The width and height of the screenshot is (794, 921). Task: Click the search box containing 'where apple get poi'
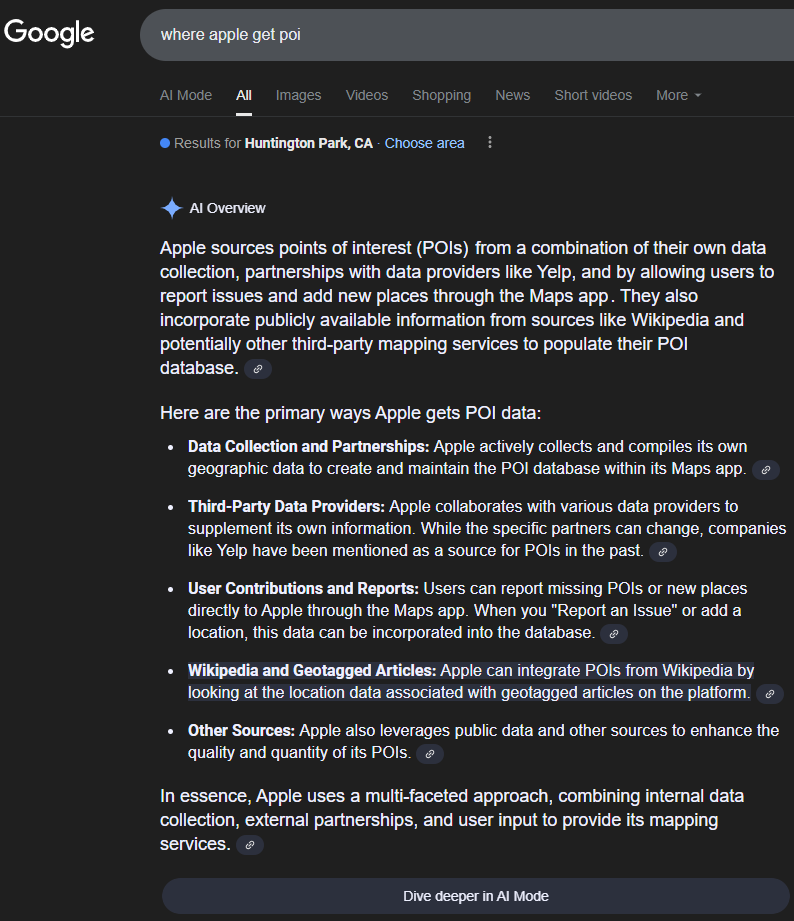(x=467, y=35)
